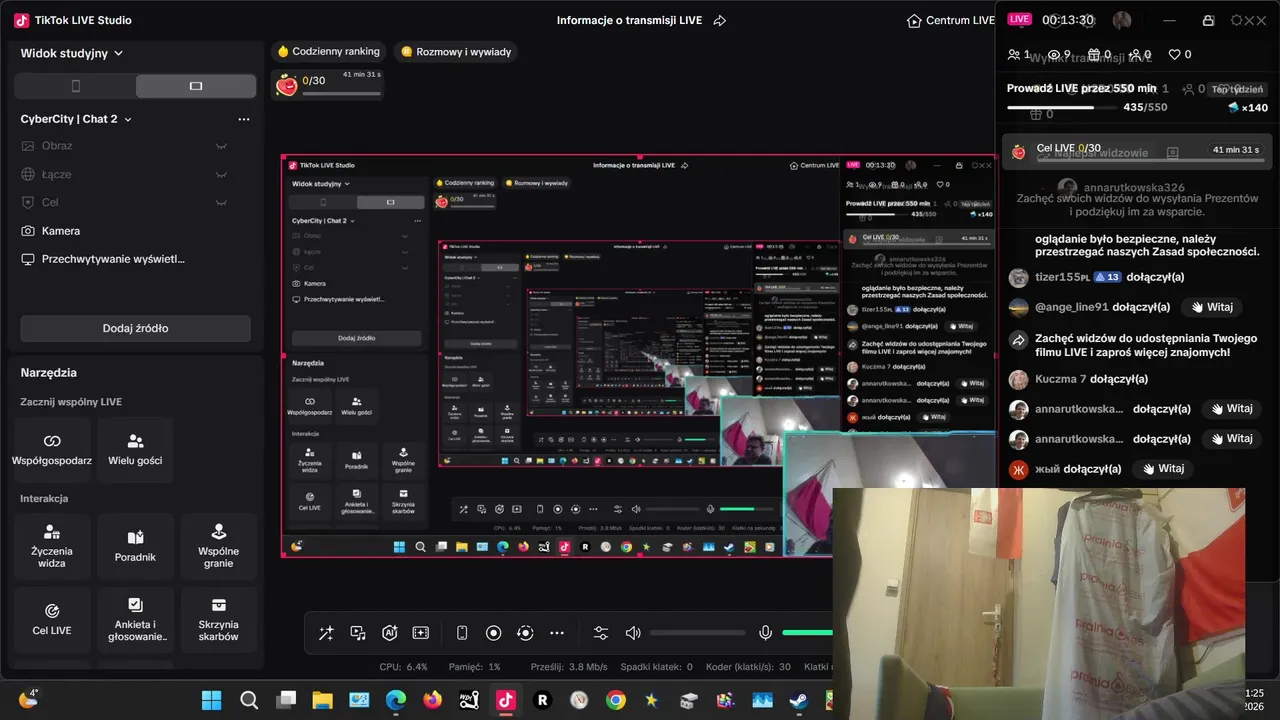Screen dimensions: 1280x720
Task: Open the Widok studyjny dropdown
Action: pos(71,53)
